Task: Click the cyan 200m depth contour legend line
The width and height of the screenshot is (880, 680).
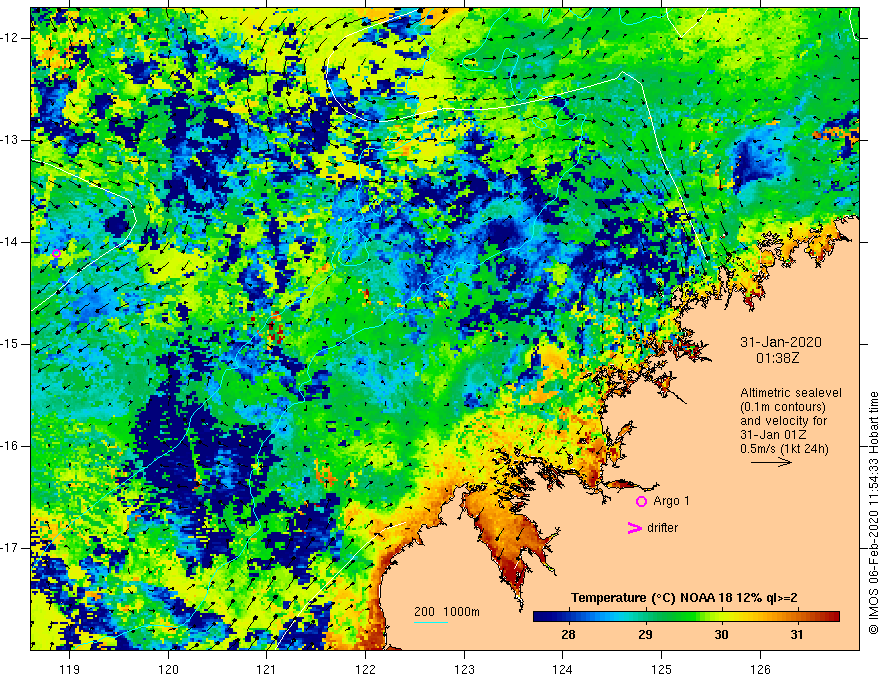Action: click(x=431, y=622)
